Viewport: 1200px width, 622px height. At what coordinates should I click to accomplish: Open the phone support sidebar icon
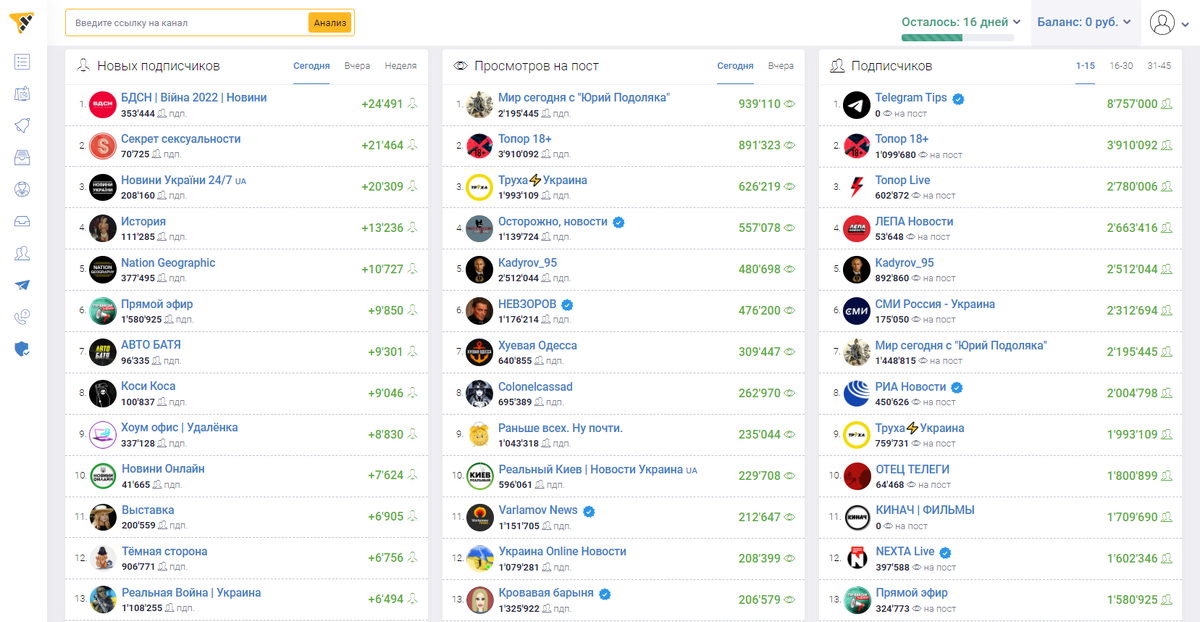point(22,317)
